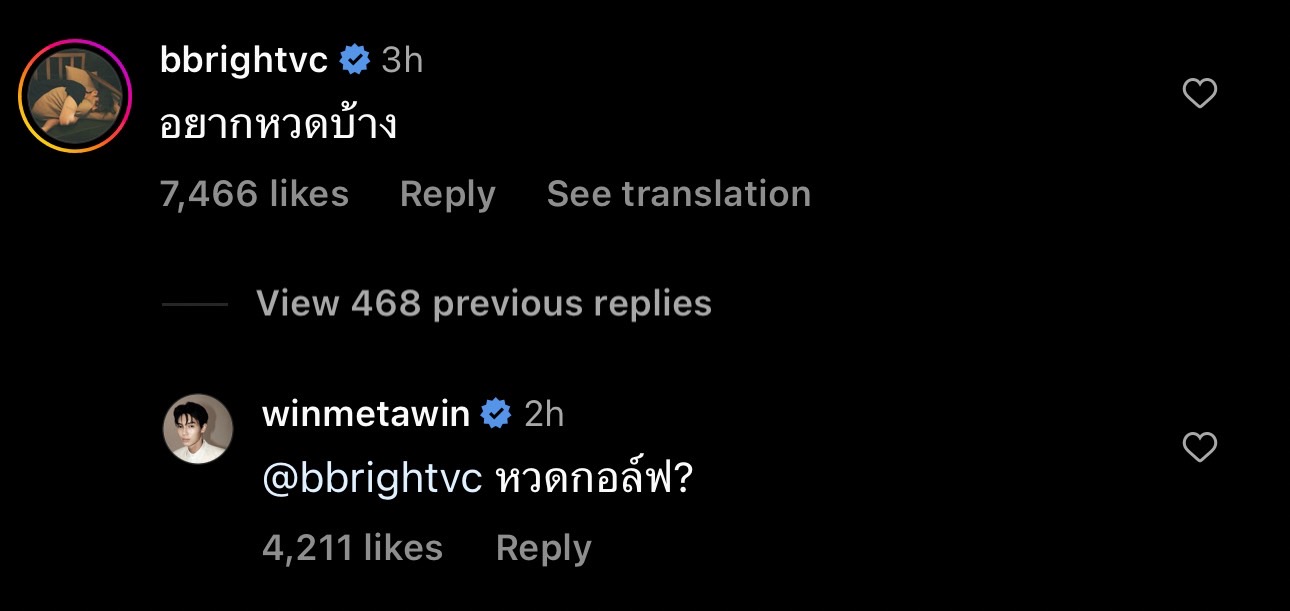The width and height of the screenshot is (1290, 611).
Task: Reply to winmetawin's comment
Action: pos(543,547)
